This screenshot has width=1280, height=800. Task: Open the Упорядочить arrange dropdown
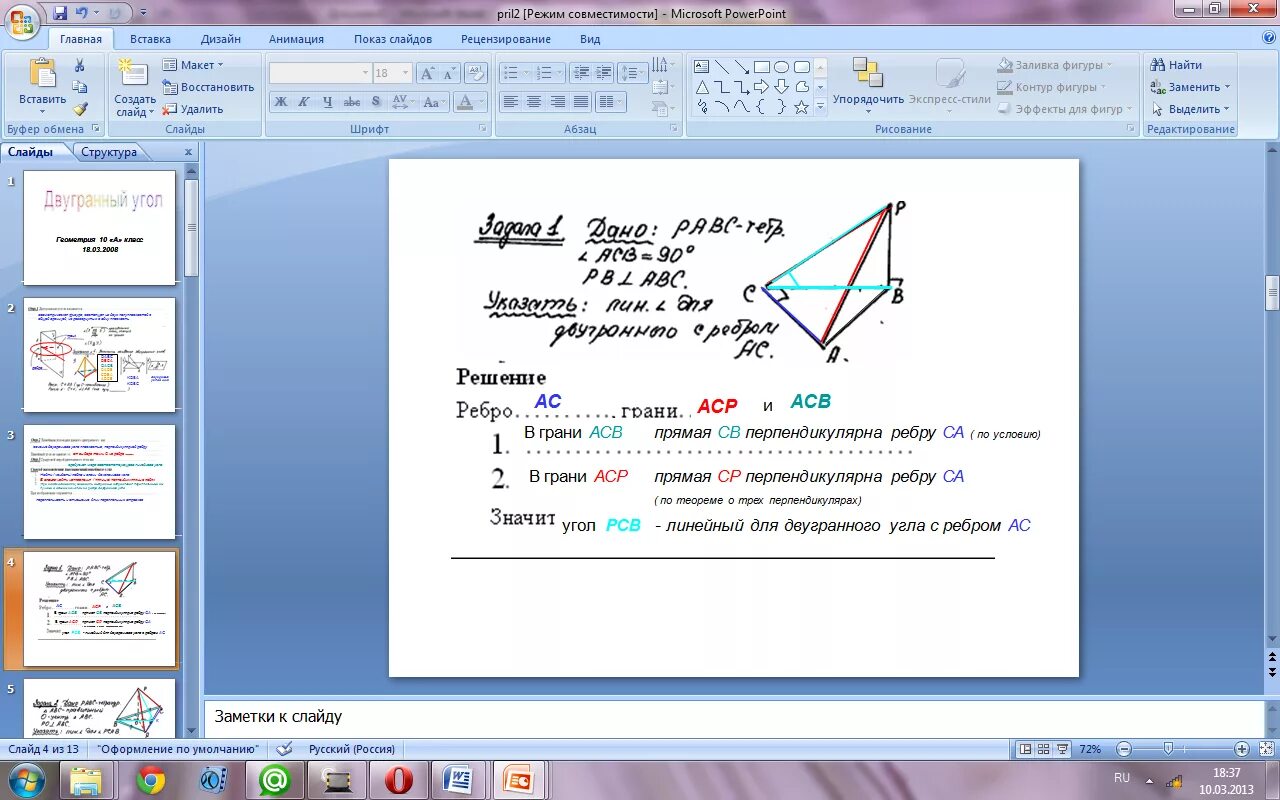tap(868, 86)
